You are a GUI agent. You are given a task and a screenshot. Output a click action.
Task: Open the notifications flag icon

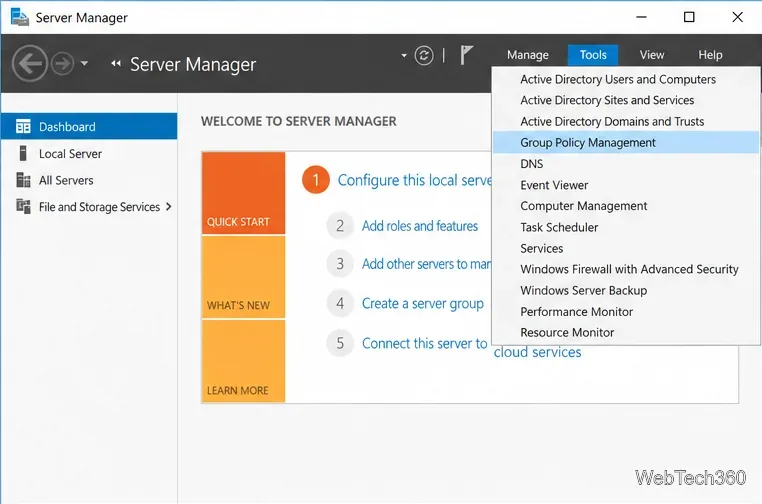coord(466,55)
